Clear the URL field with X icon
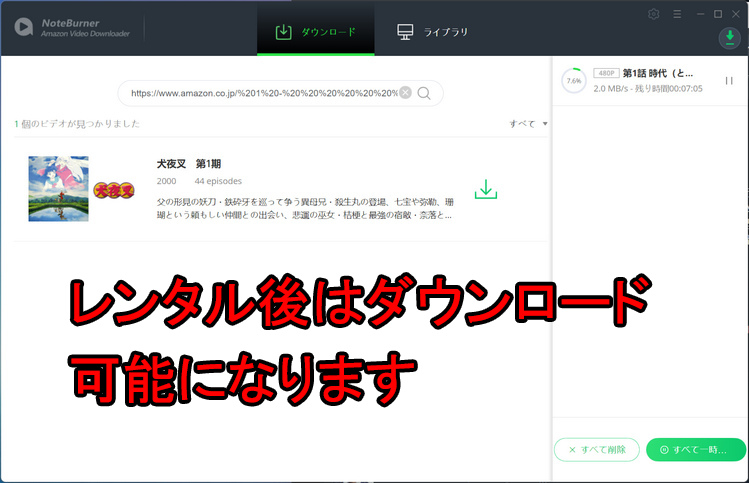The width and height of the screenshot is (749, 483). click(405, 93)
